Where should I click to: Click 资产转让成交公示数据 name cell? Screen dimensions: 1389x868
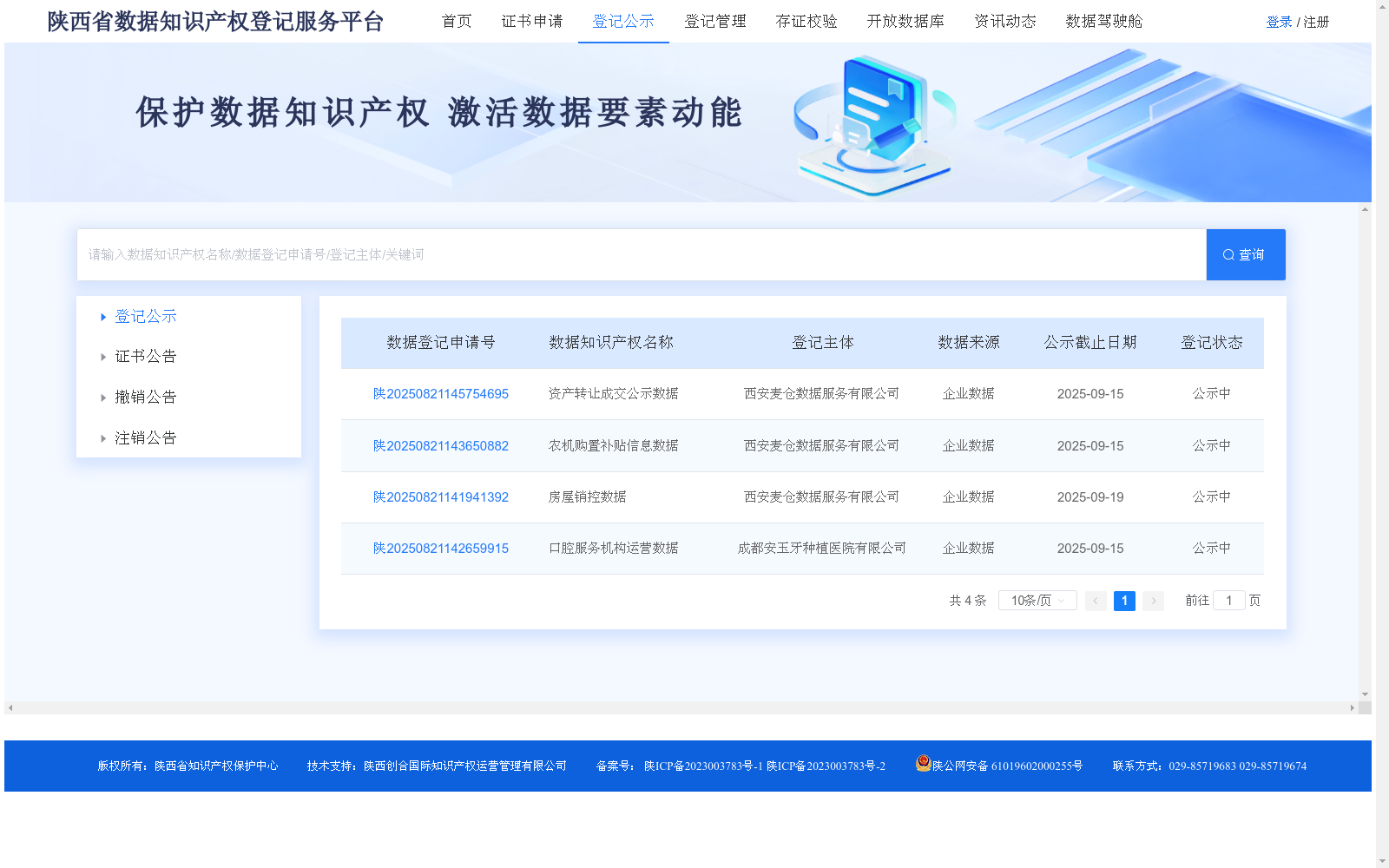pos(614,394)
